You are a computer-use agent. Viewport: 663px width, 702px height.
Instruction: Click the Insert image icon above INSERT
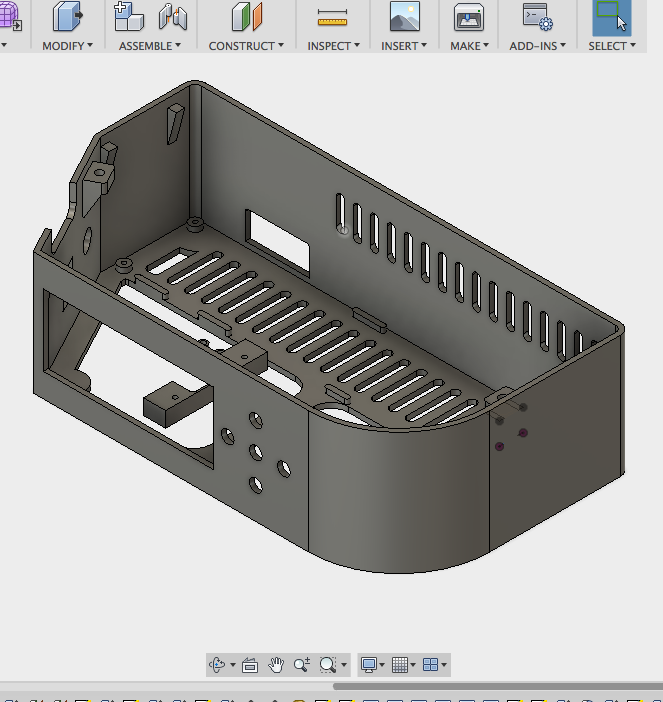[x=405, y=16]
